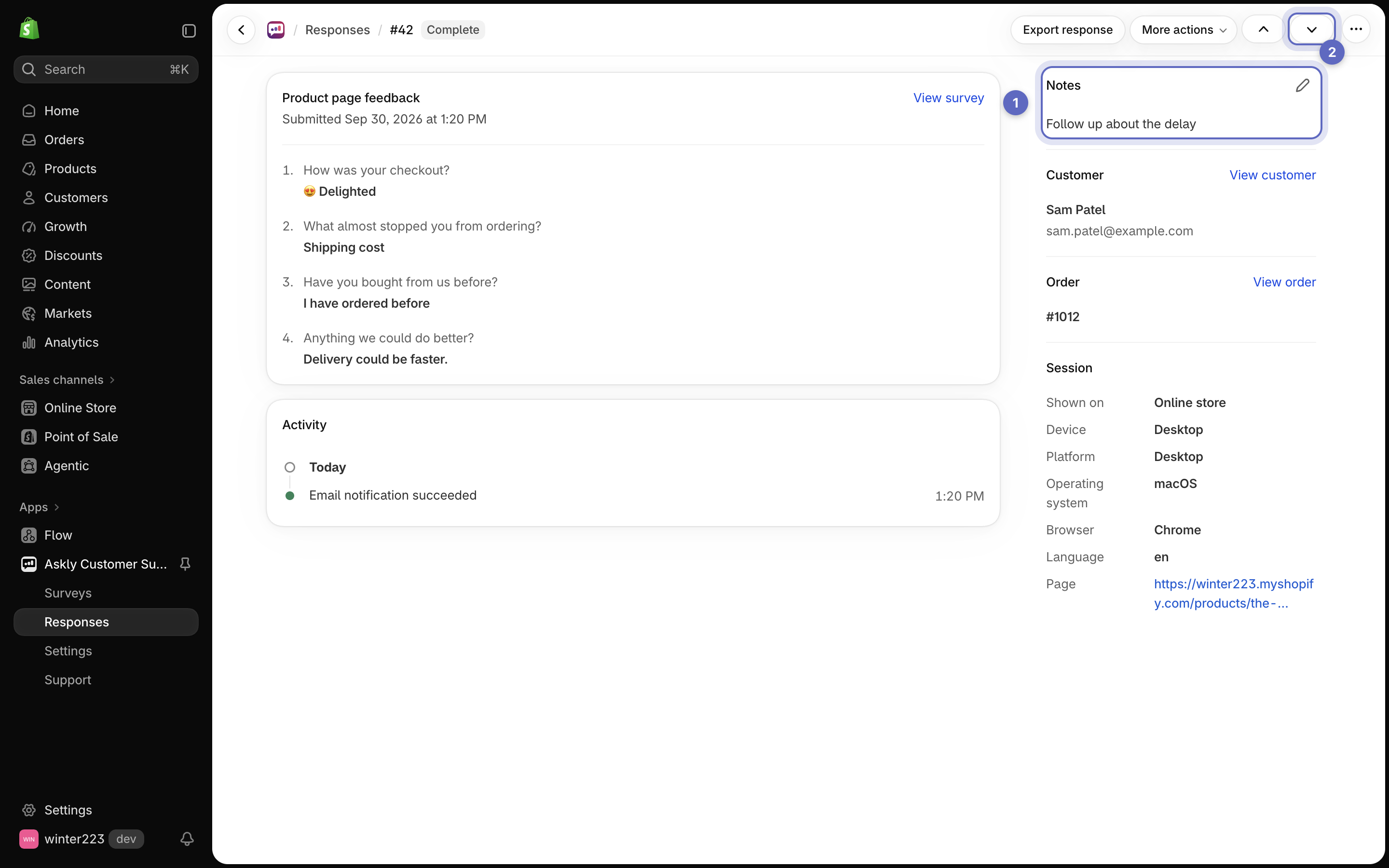Toggle the sidebar collapse icon
The width and height of the screenshot is (1389, 868).
pyautogui.click(x=189, y=30)
